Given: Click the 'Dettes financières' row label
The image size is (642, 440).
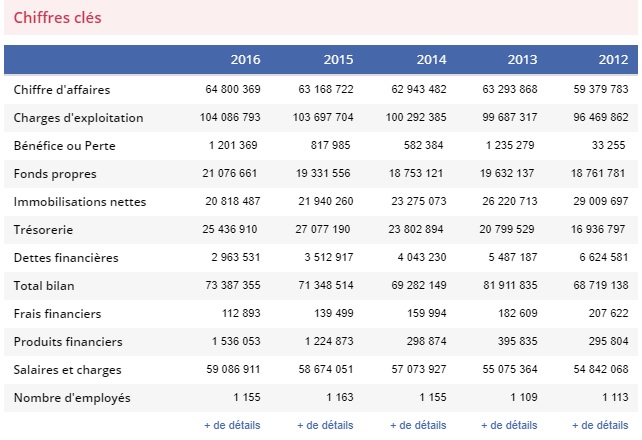Looking at the screenshot, I should click(66, 258).
